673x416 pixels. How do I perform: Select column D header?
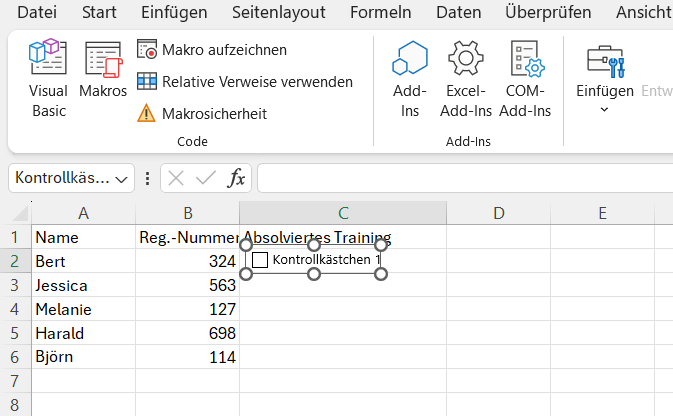click(498, 213)
